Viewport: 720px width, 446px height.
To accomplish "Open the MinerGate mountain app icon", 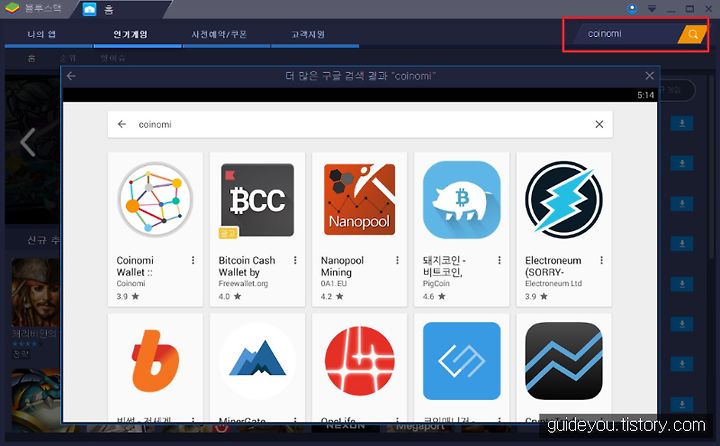I will tap(257, 361).
